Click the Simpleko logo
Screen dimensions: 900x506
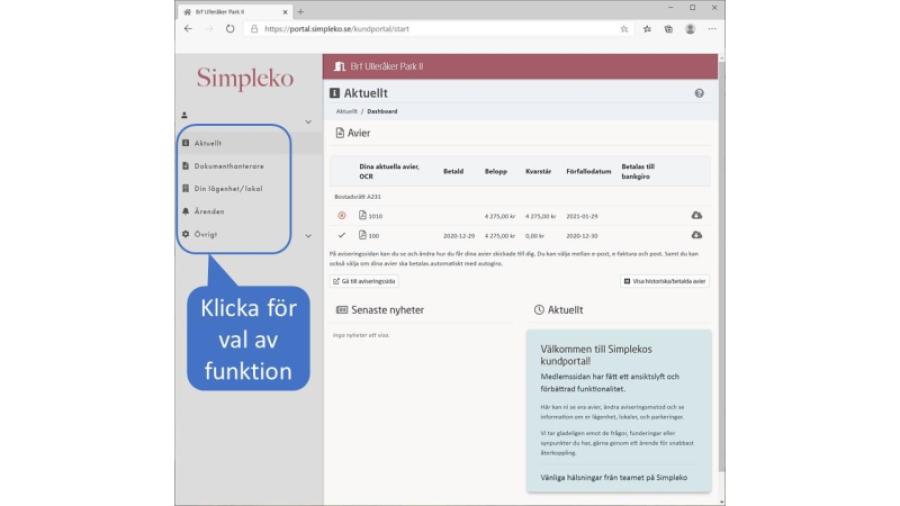[245, 78]
